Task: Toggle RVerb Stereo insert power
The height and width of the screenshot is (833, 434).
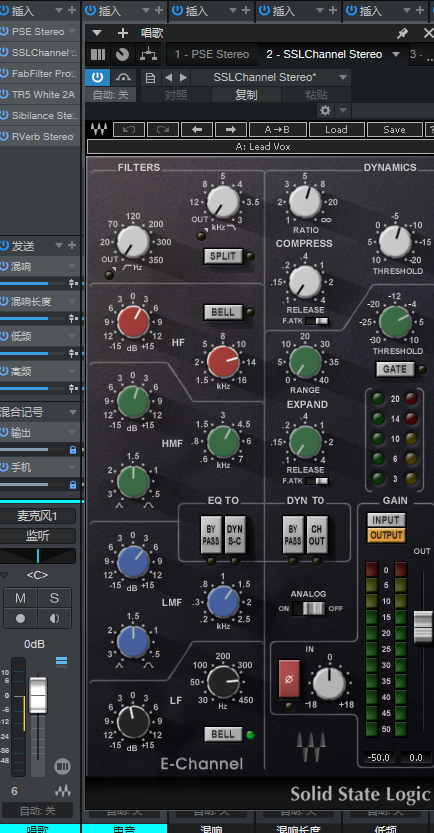Action: coord(5,137)
